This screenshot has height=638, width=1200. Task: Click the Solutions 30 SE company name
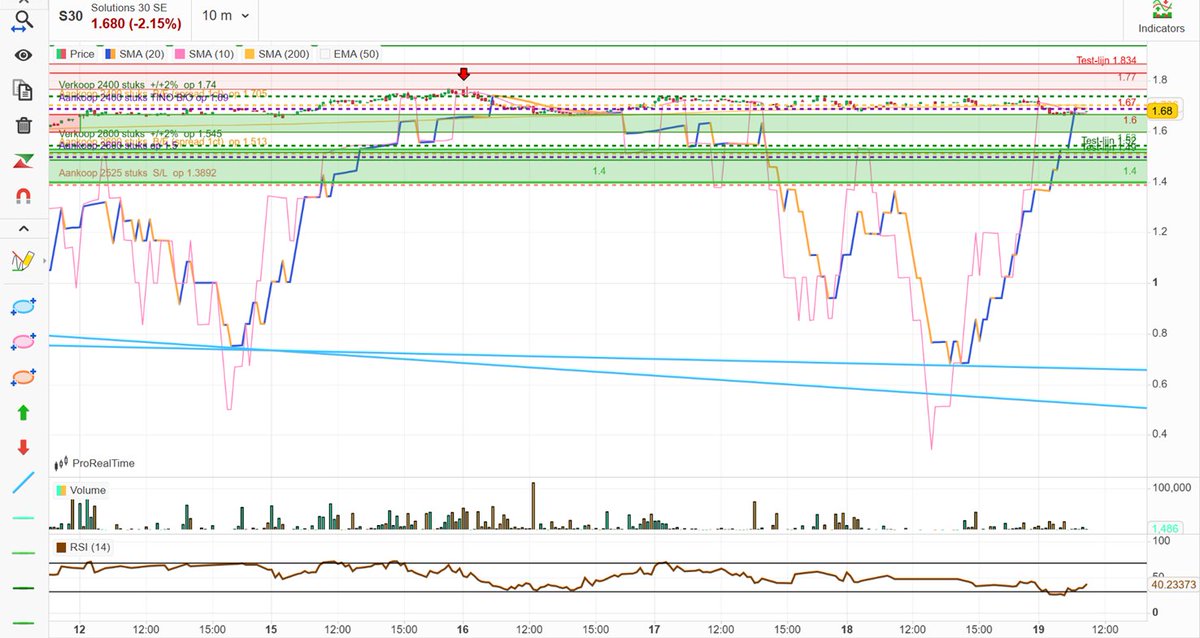131,8
